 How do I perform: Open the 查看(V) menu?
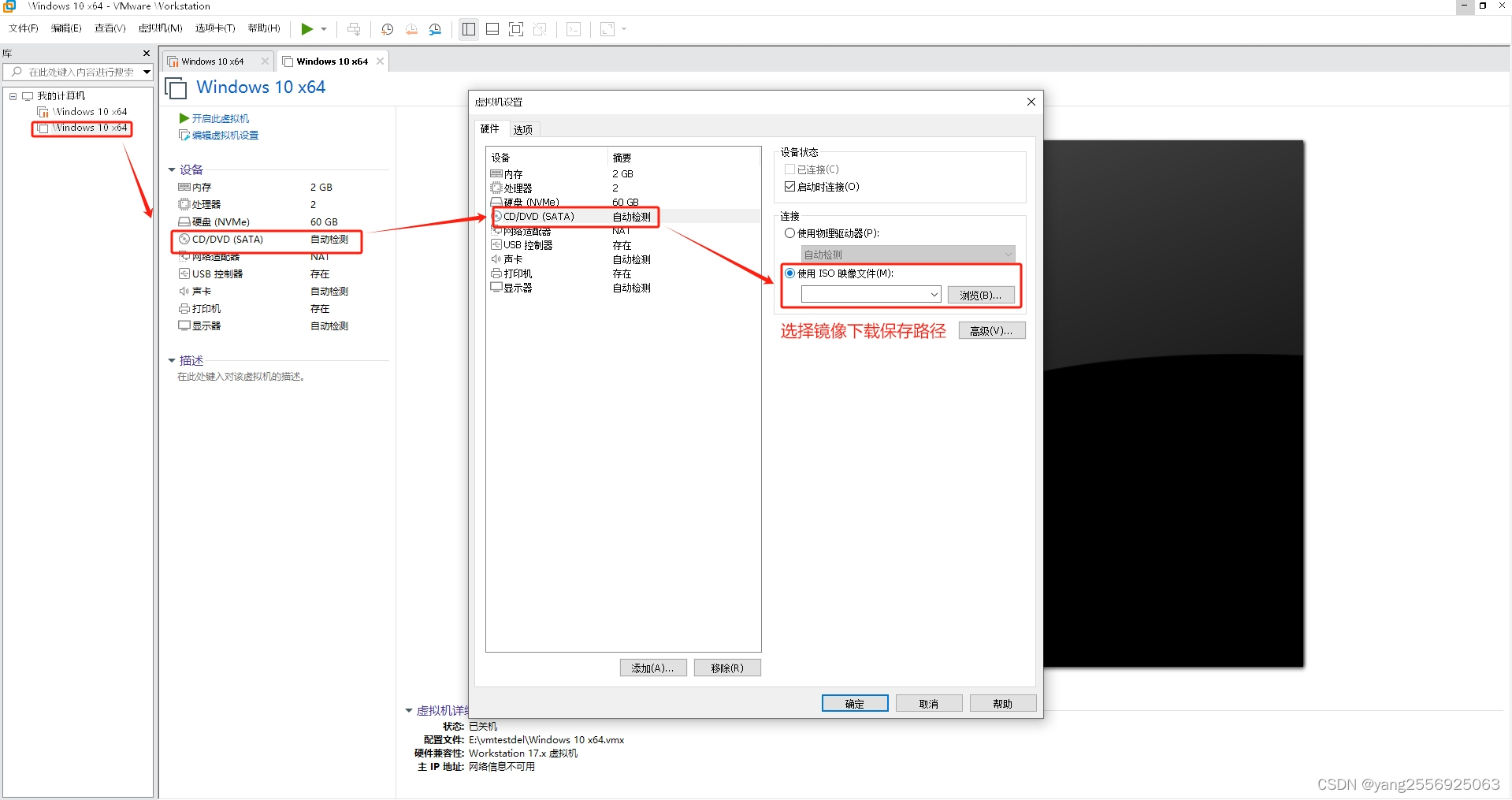(x=110, y=28)
